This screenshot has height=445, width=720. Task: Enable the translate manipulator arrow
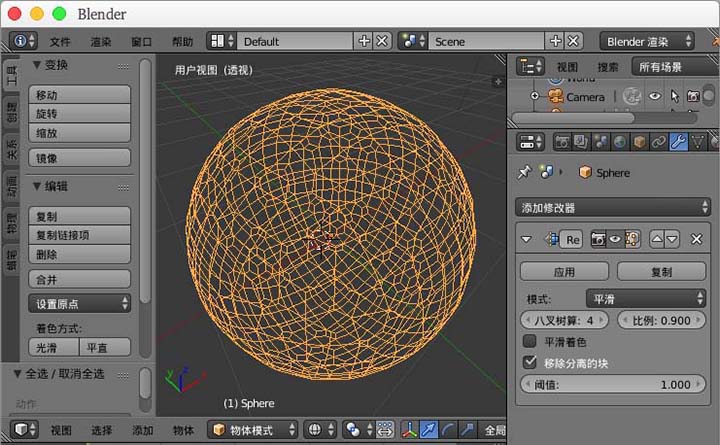428,430
